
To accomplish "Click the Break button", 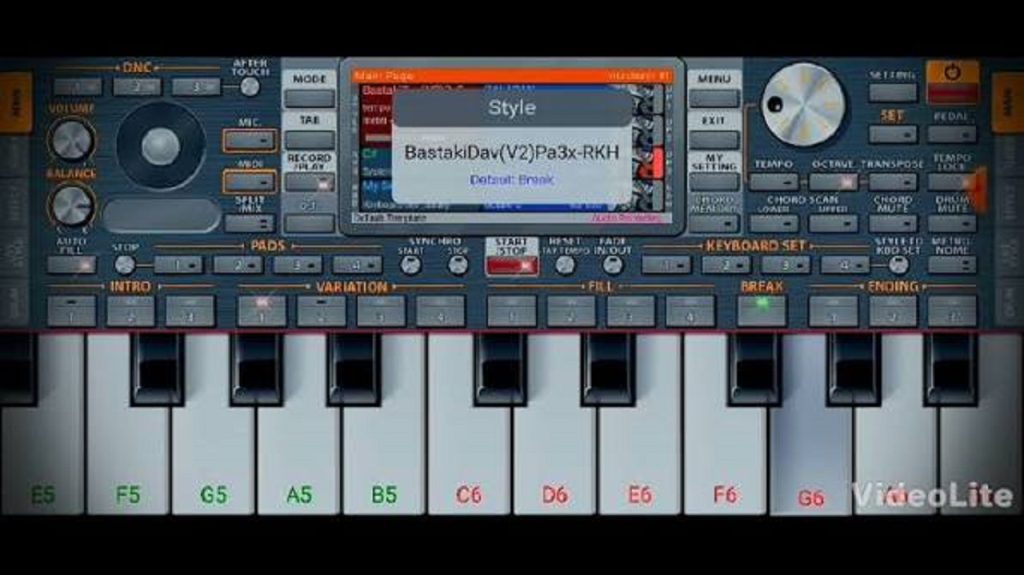I will pyautogui.click(x=761, y=310).
